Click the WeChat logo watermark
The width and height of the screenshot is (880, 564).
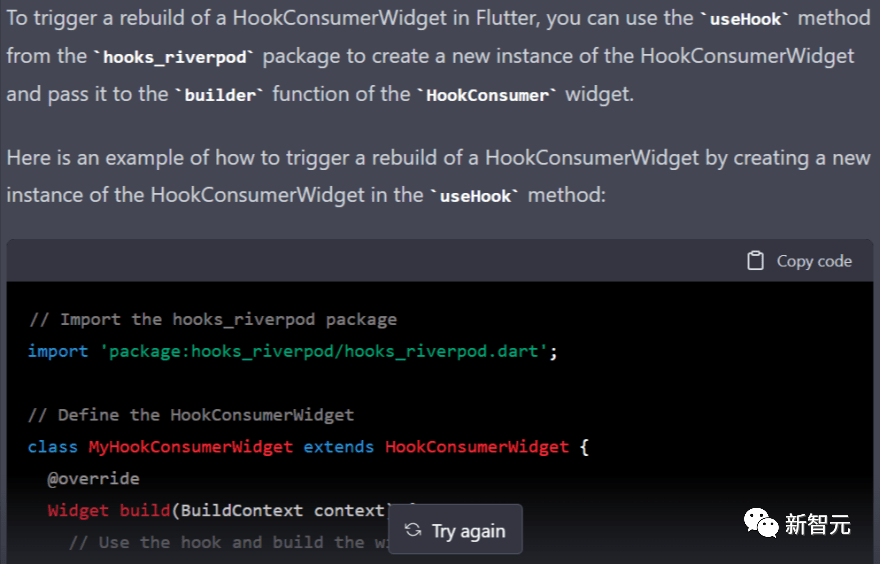[761, 524]
